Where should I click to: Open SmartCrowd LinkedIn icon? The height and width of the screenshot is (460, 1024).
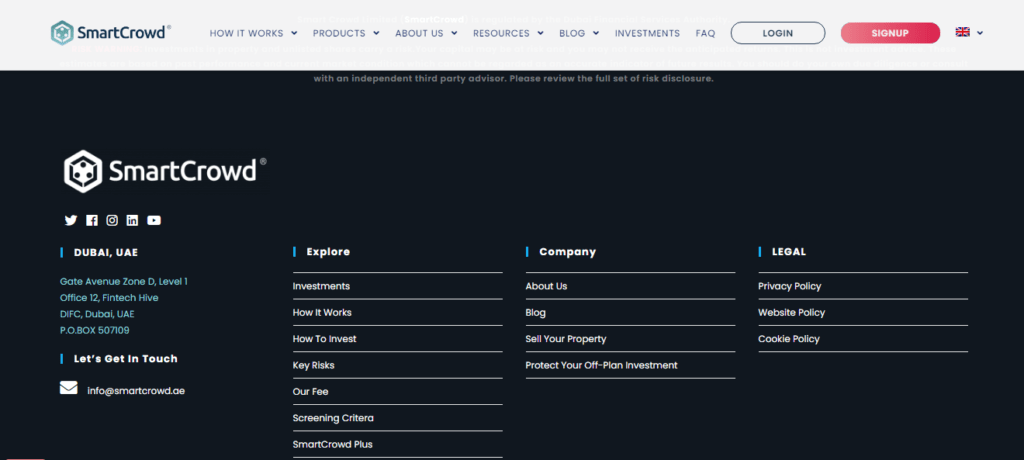pyautogui.click(x=133, y=220)
